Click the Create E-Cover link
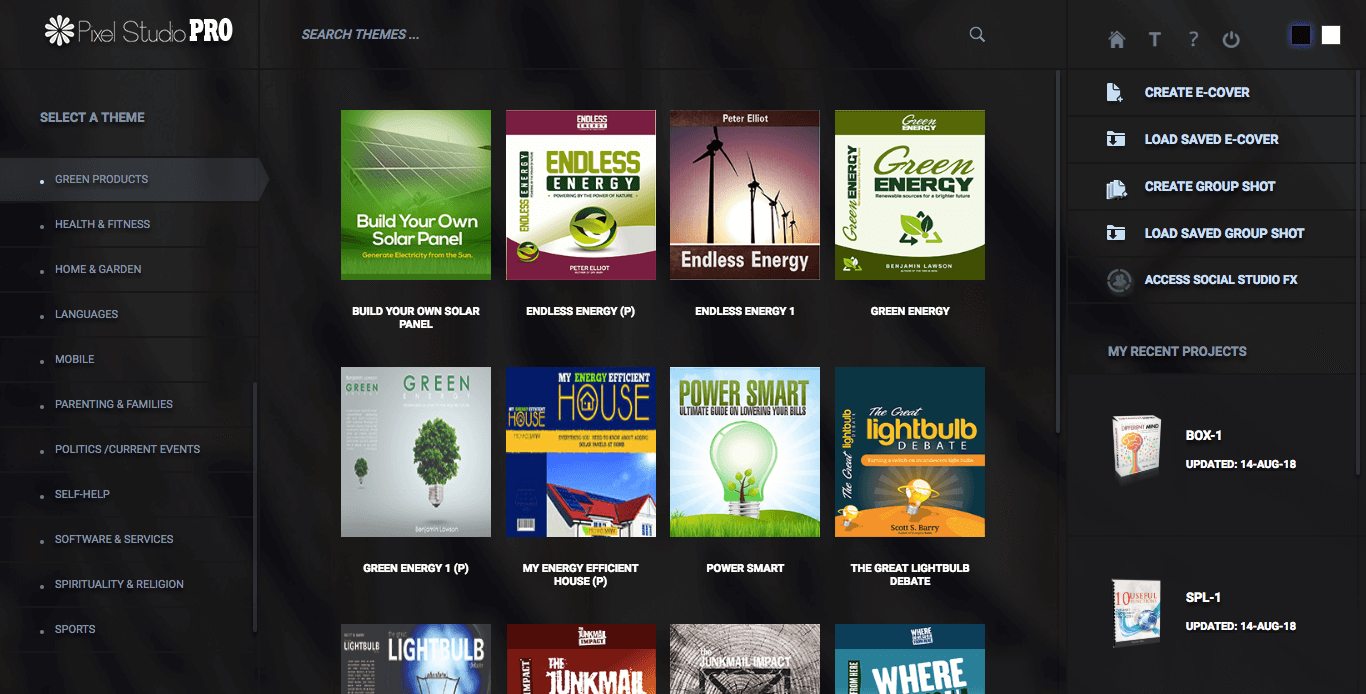Screen dimensions: 1366x694 (x=1197, y=92)
